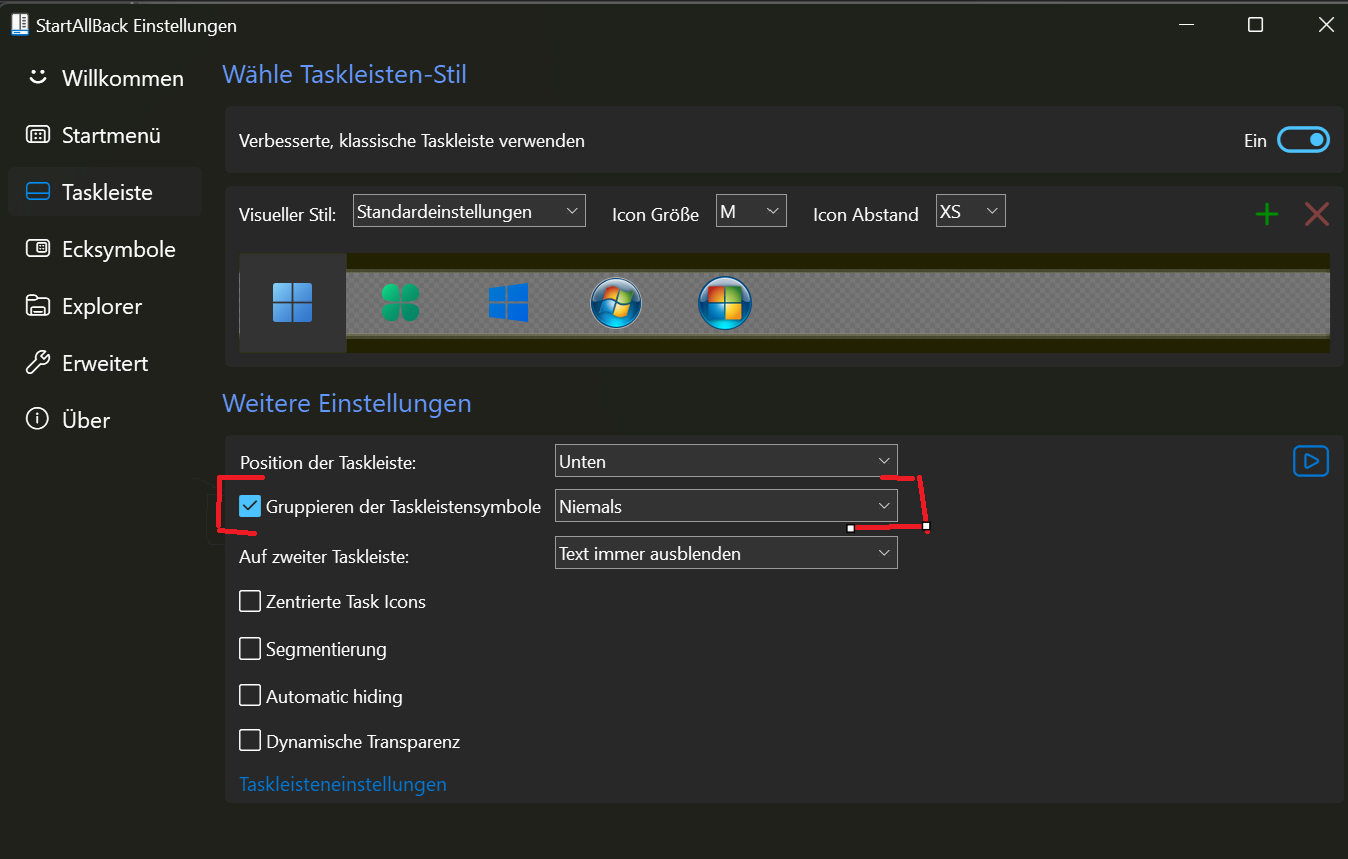Image resolution: width=1348 pixels, height=859 pixels.
Task: Enable Zentrierte Task Icons
Action: [250, 602]
